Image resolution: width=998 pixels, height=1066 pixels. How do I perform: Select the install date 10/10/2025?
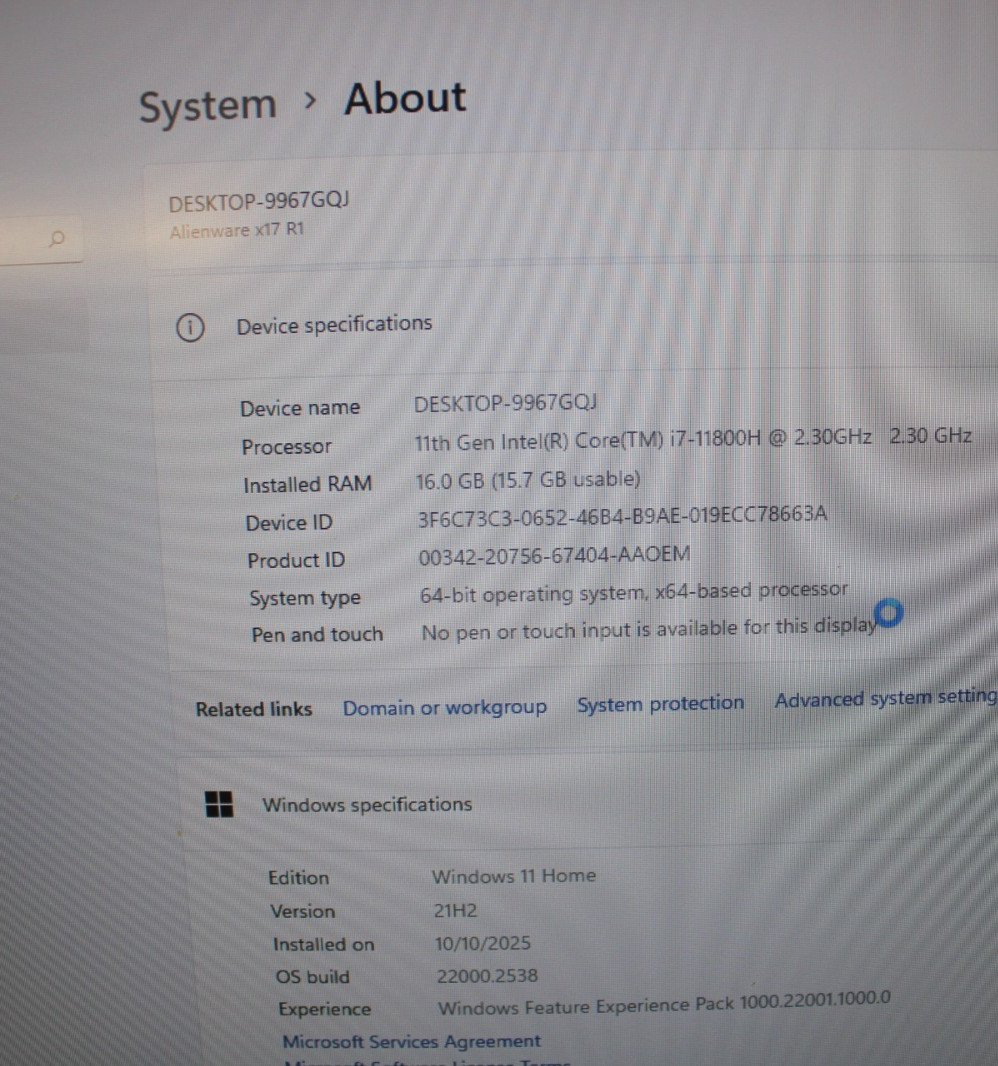(483, 943)
